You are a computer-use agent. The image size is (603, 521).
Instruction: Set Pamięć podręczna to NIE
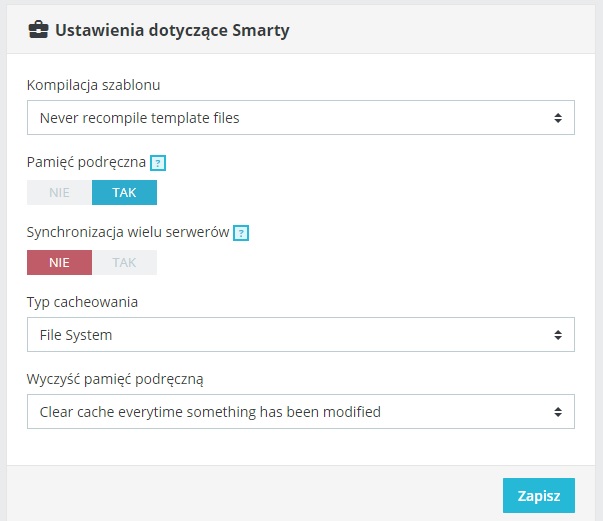pyautogui.click(x=59, y=192)
